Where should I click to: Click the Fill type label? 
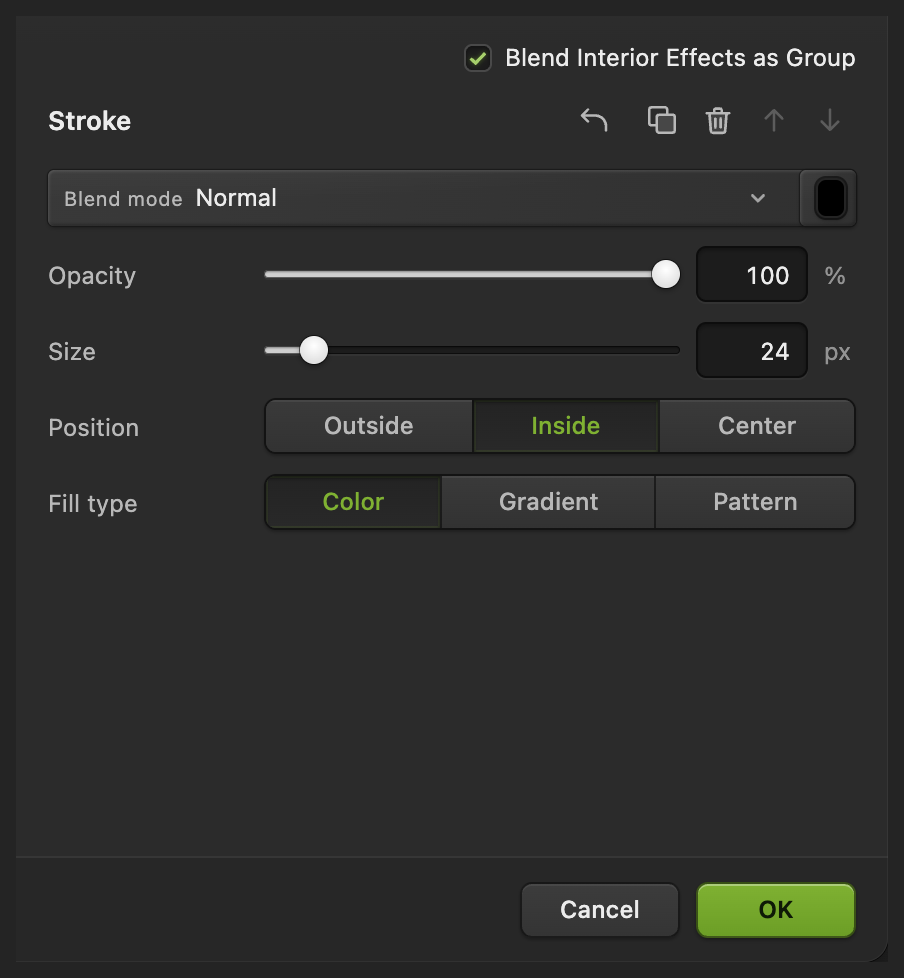click(x=93, y=504)
